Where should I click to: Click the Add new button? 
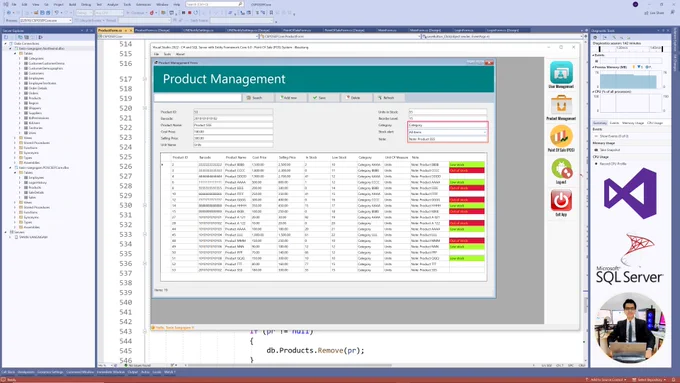291,98
